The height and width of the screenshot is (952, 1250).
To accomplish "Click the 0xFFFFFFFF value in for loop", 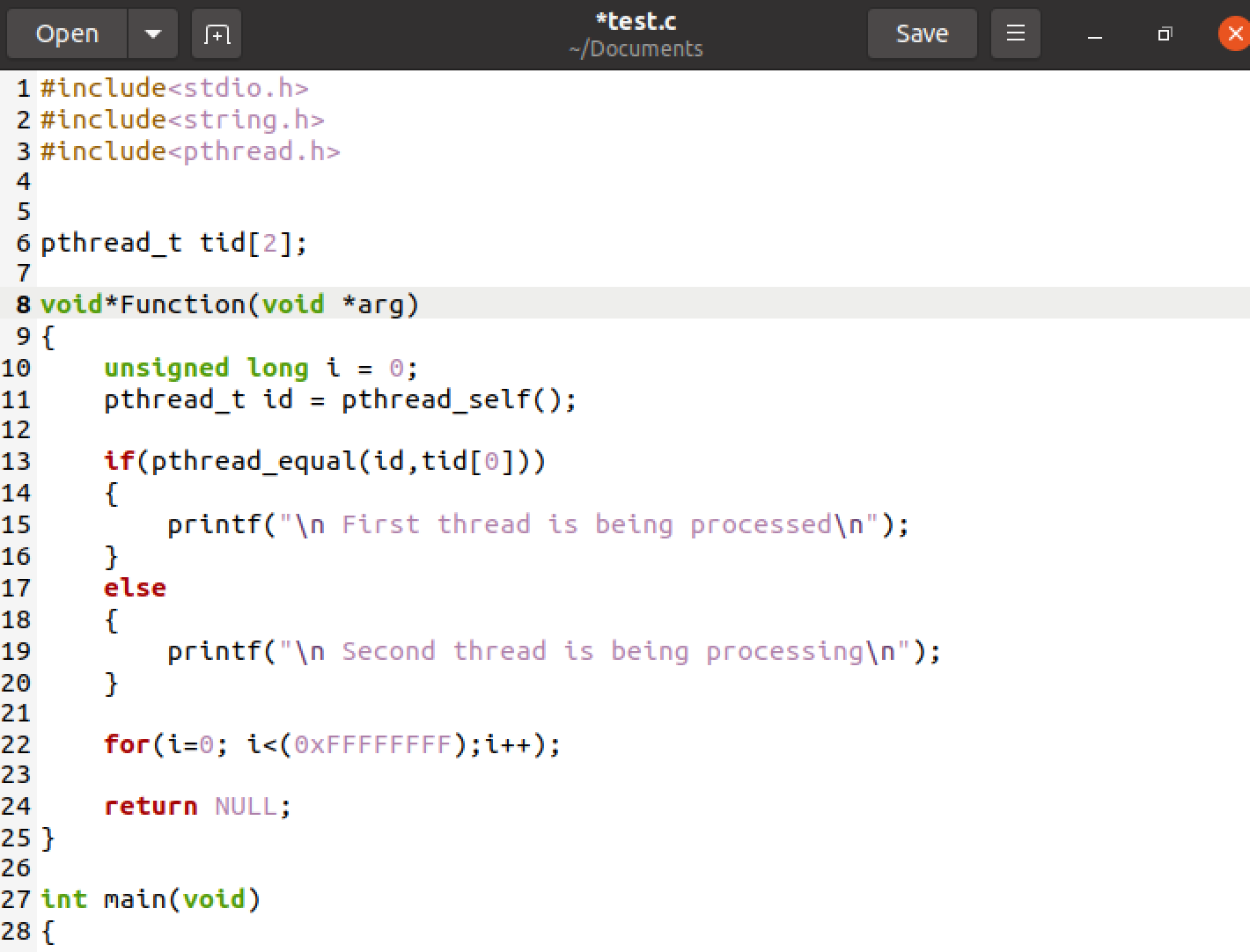I will click(372, 744).
